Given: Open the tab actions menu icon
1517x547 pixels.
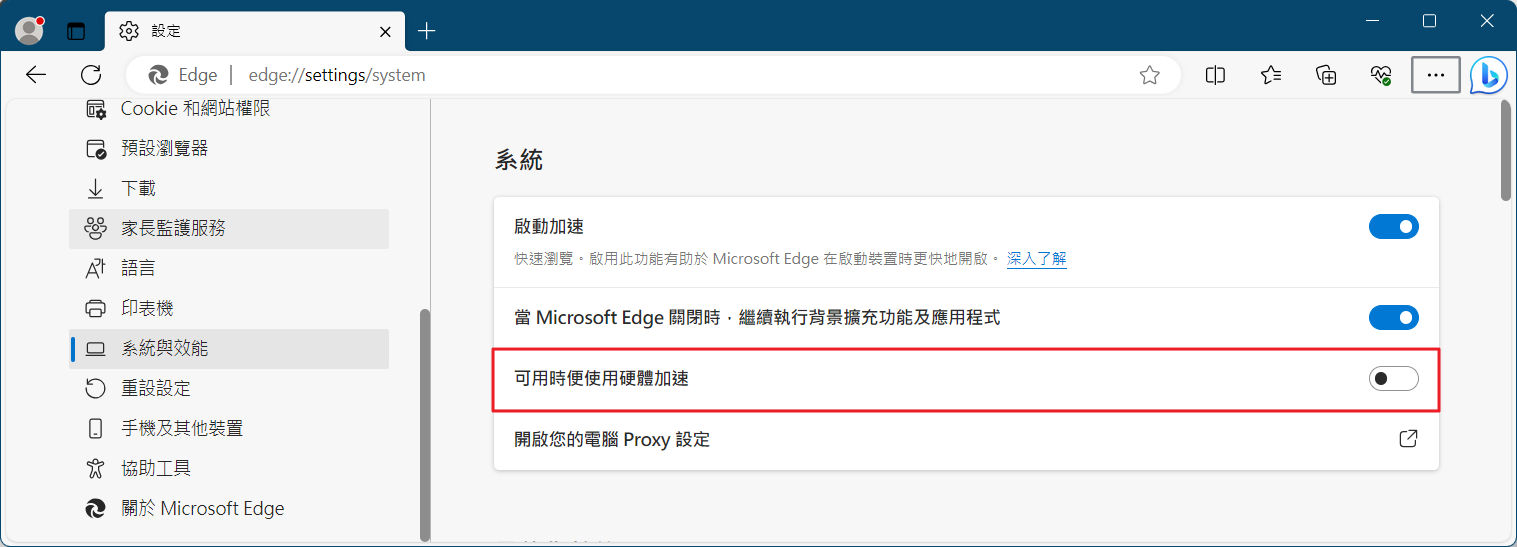Looking at the screenshot, I should tap(77, 31).
